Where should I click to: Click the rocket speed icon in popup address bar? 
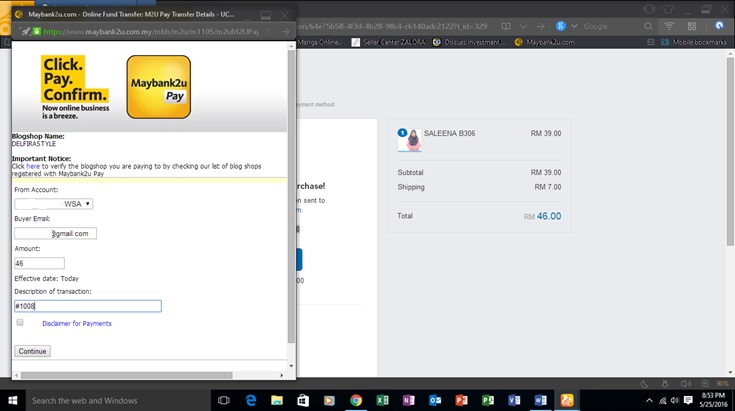[25, 31]
